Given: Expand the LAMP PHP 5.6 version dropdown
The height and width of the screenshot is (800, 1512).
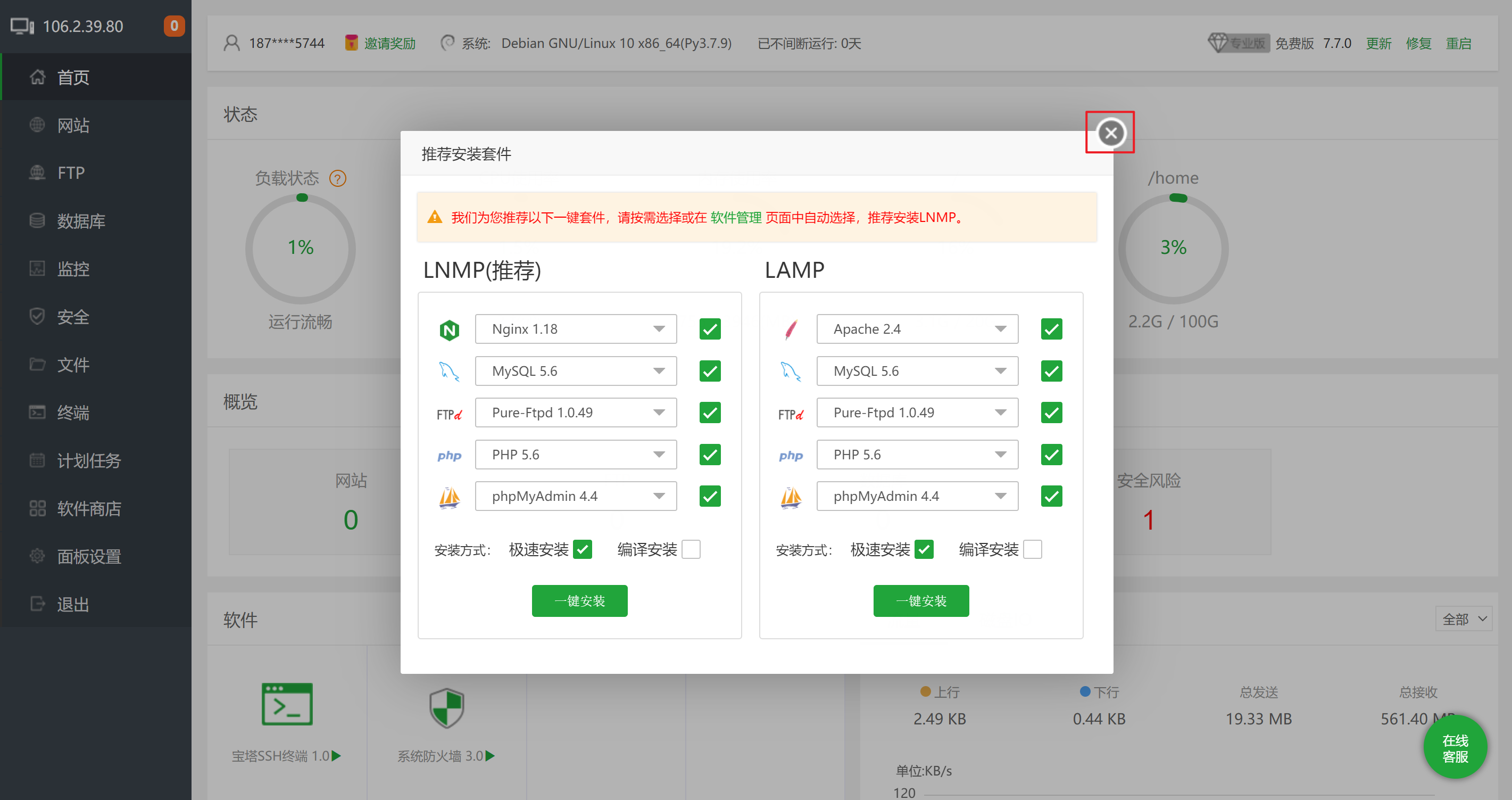Looking at the screenshot, I should pos(917,455).
